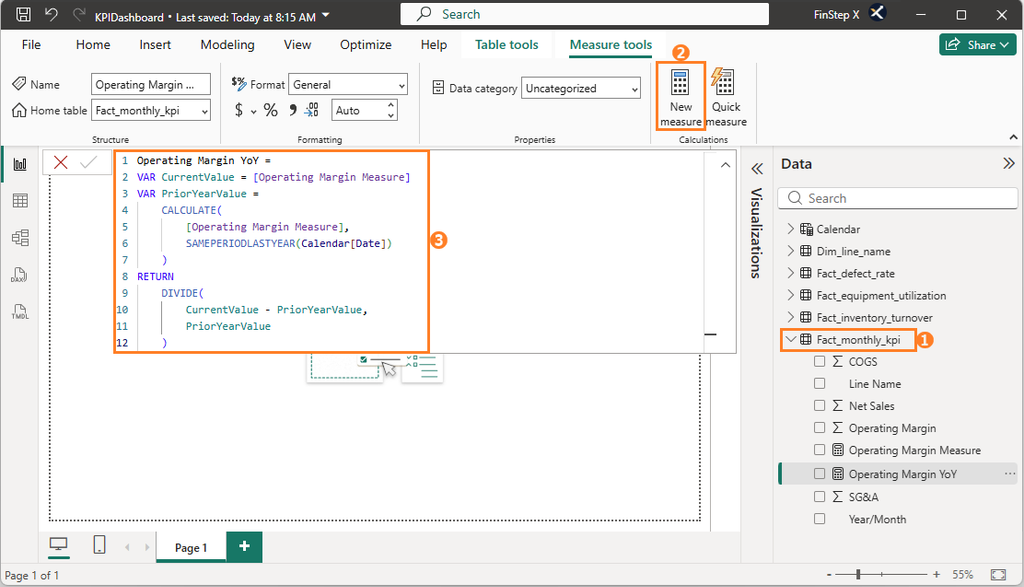Cancel formula with red X
Screen dimensions: 1024x587
click(61, 163)
